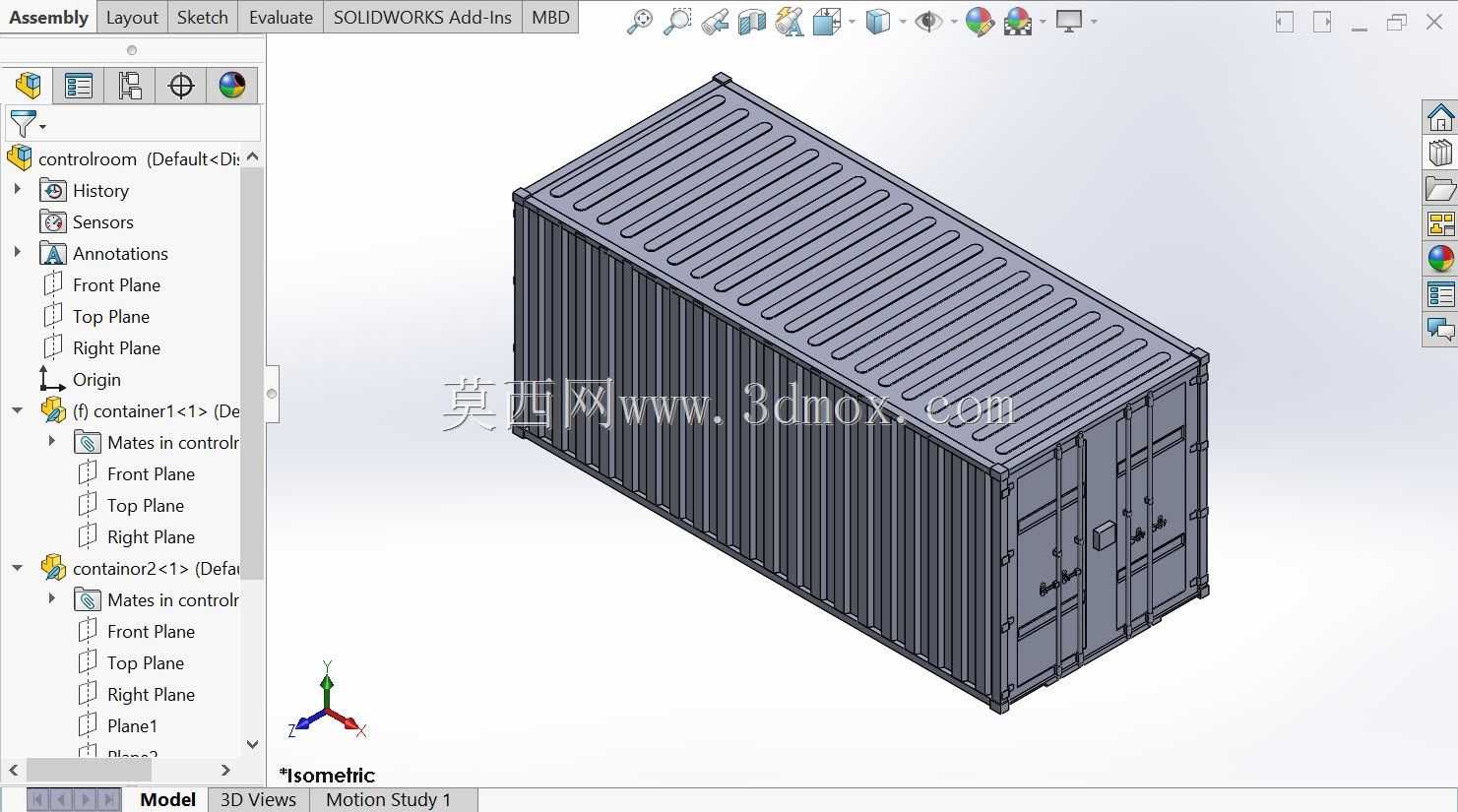The image size is (1458, 812).
Task: Expand Mates under container1<1>
Action: click(x=51, y=442)
